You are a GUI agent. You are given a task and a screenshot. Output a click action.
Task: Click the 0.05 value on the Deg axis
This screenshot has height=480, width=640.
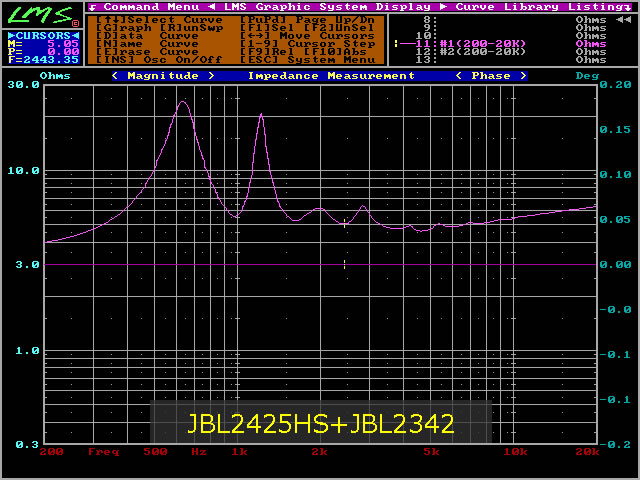tap(615, 219)
